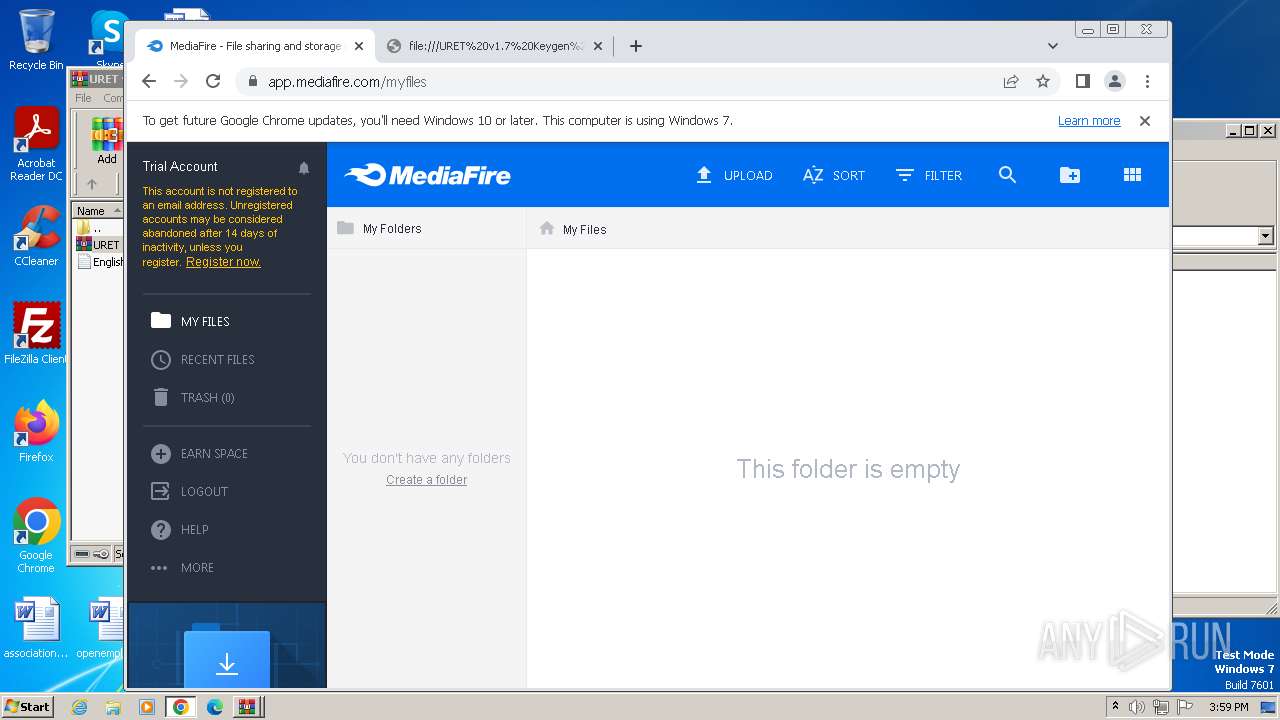Open the Upload button
This screenshot has width=1280, height=720.
[x=734, y=175]
